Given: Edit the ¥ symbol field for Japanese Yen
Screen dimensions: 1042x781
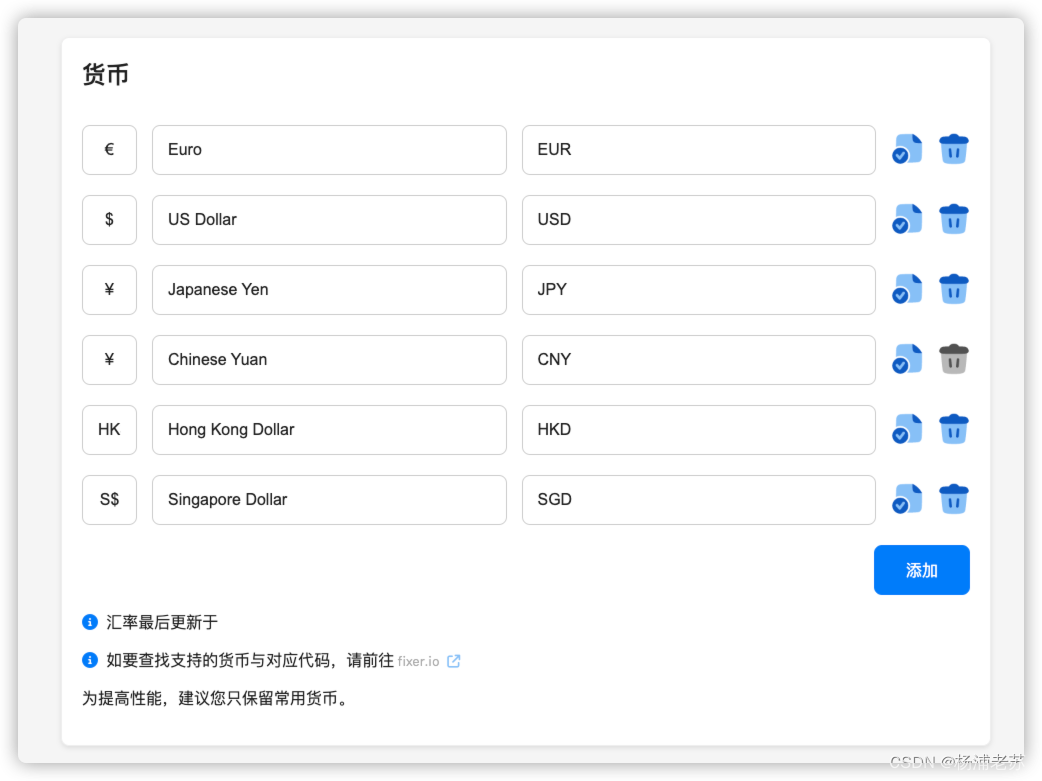Looking at the screenshot, I should pos(110,290).
